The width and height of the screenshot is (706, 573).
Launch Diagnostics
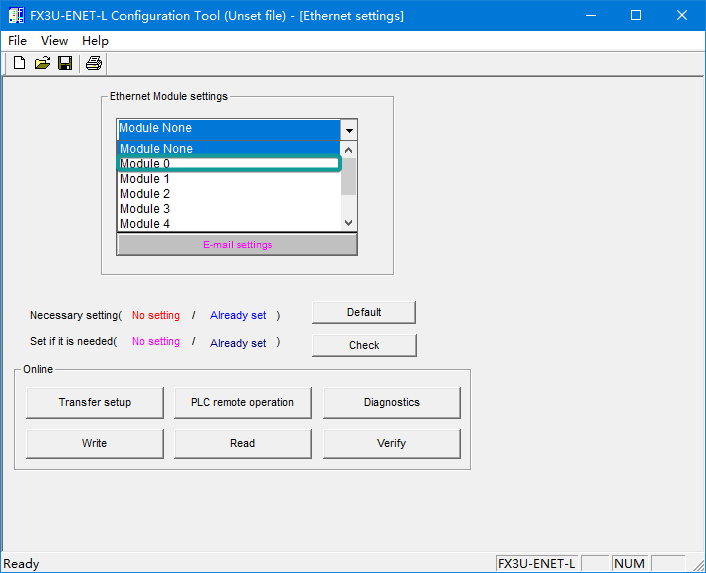coord(391,402)
